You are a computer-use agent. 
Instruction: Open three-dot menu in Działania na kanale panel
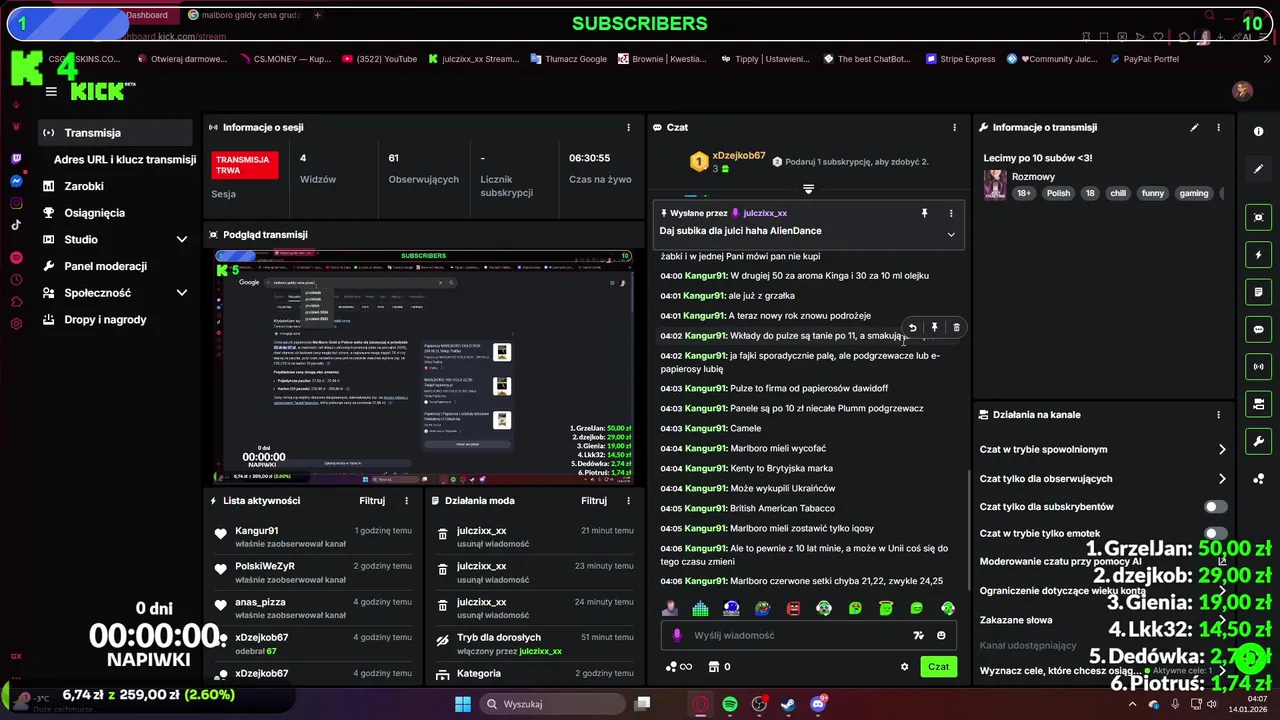point(1218,415)
